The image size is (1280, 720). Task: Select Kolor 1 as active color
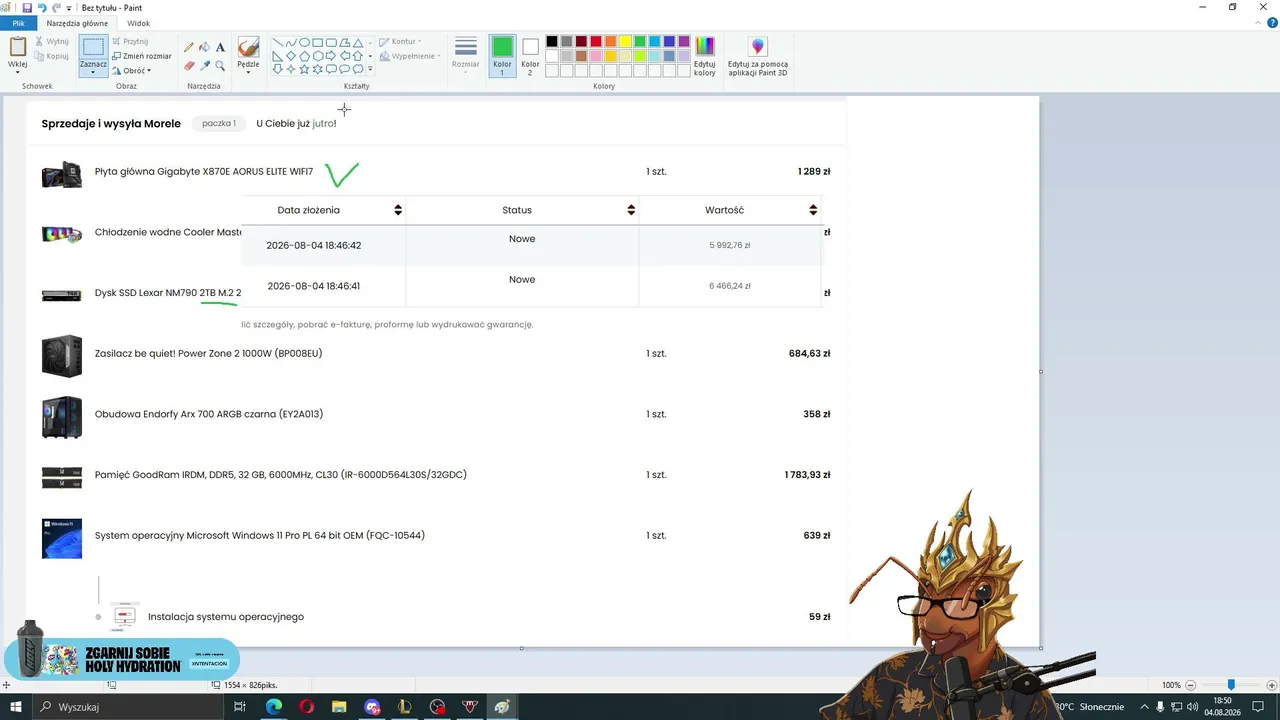click(502, 56)
